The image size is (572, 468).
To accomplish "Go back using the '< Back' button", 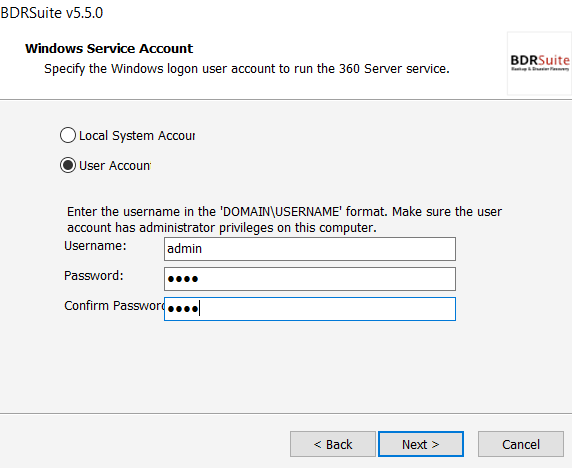I will (333, 444).
